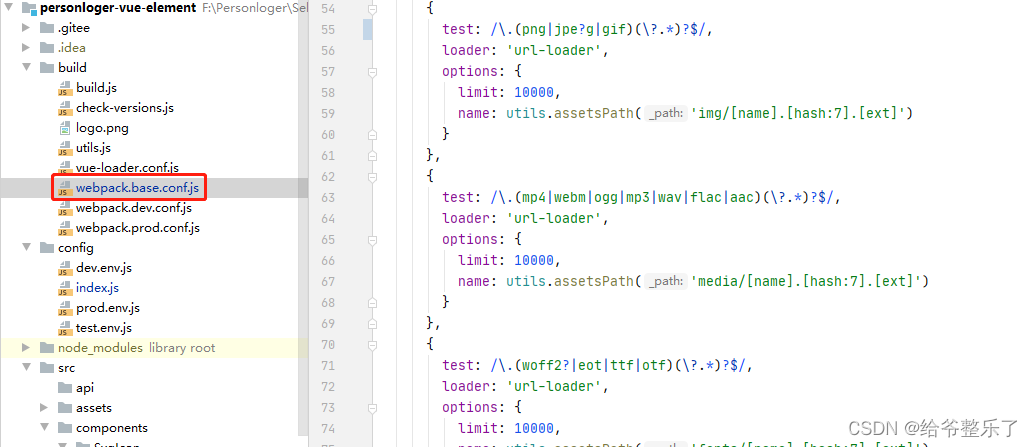Click the prod.env.js file icon
Screen dimensions: 1032x447
(x=64, y=308)
